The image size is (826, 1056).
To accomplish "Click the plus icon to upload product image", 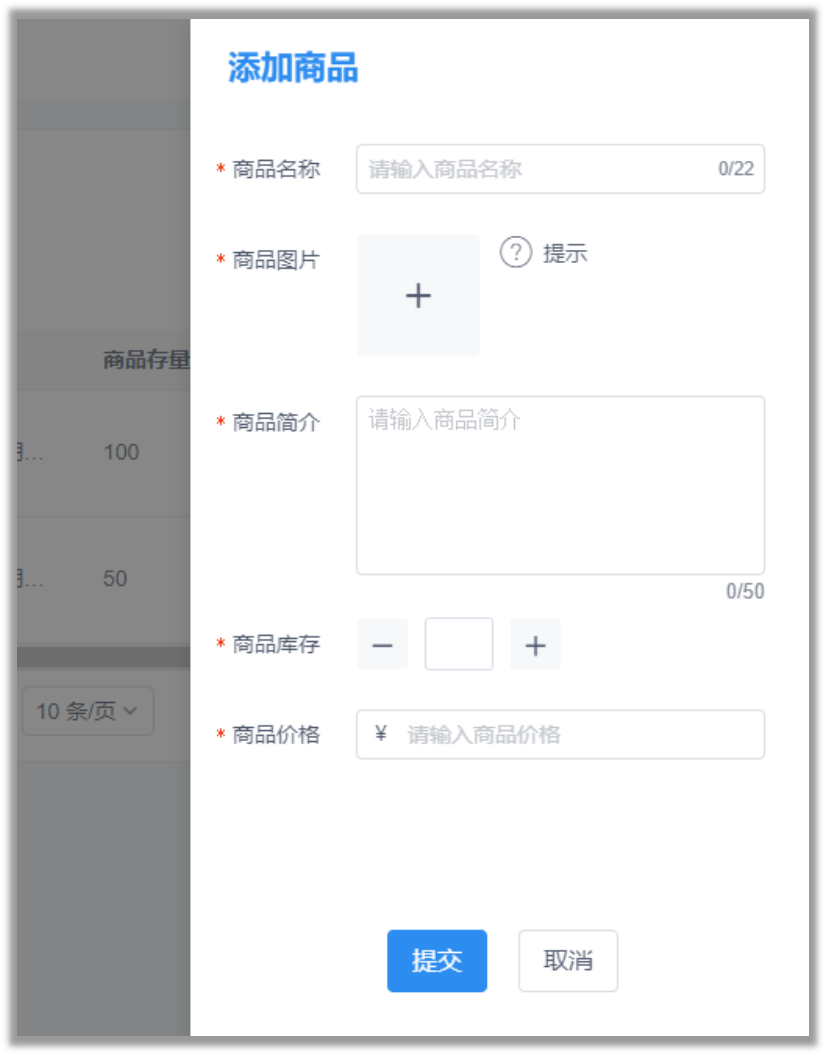I will (418, 296).
